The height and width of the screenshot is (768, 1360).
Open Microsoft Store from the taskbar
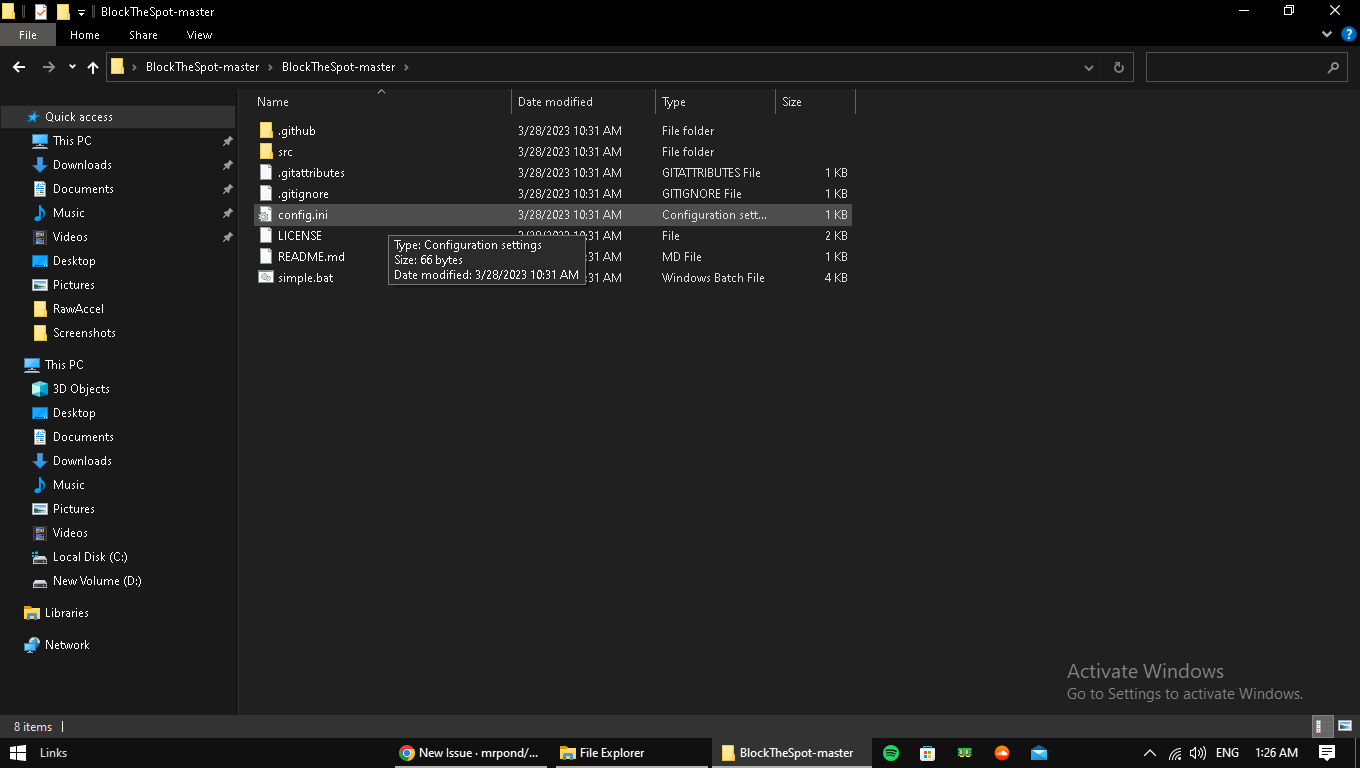tap(927, 752)
